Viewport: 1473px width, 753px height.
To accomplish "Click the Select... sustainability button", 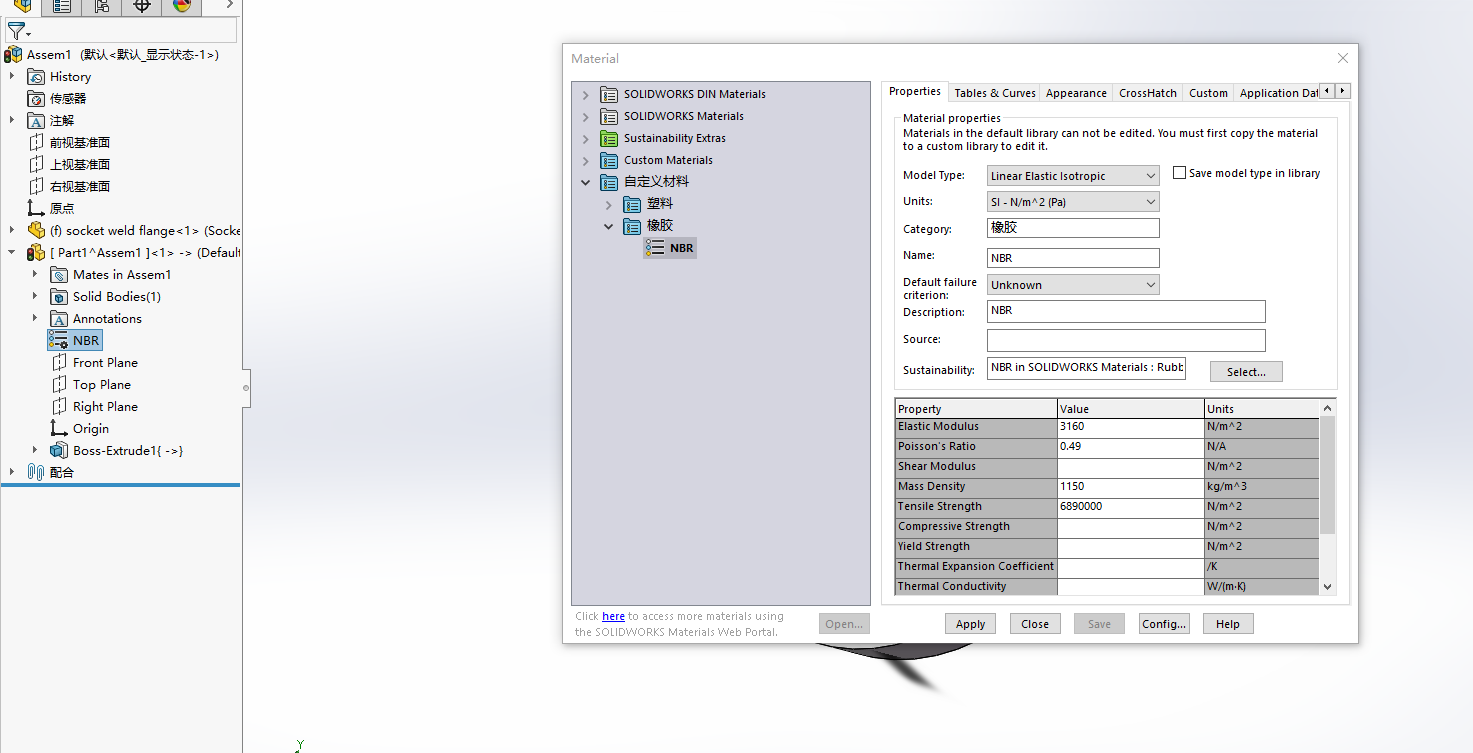I will coord(1246,372).
